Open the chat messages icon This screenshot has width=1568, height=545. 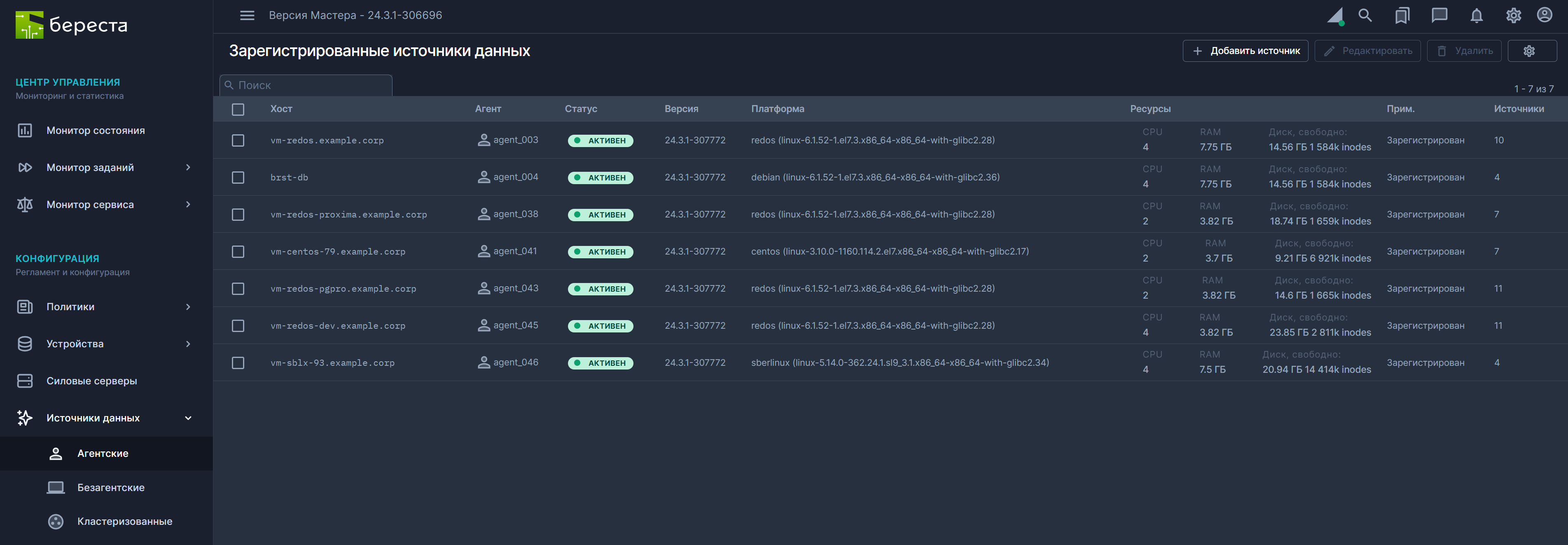1439,15
